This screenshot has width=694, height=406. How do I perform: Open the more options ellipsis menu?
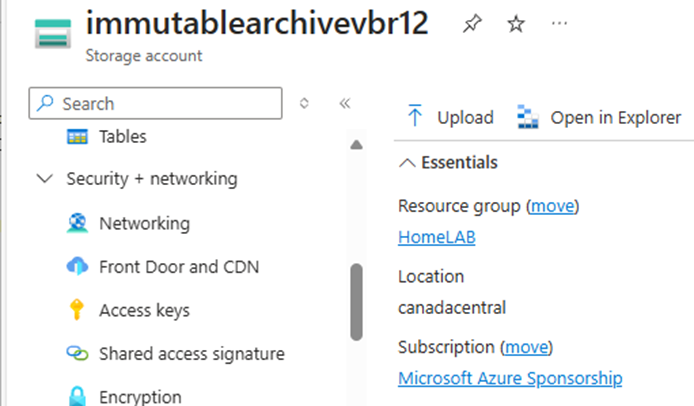click(x=560, y=24)
